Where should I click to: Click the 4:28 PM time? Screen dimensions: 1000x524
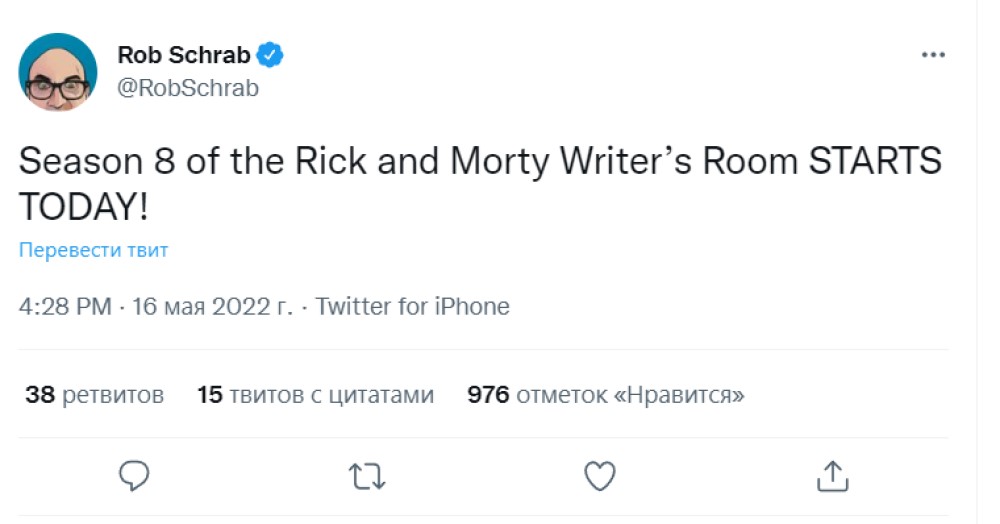[65, 307]
